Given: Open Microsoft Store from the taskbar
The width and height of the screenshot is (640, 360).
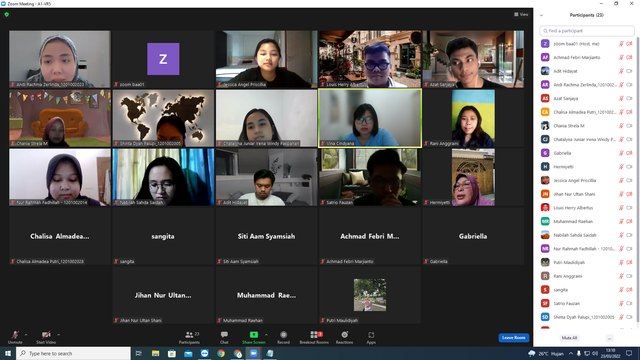Looking at the screenshot, I should [x=172, y=353].
